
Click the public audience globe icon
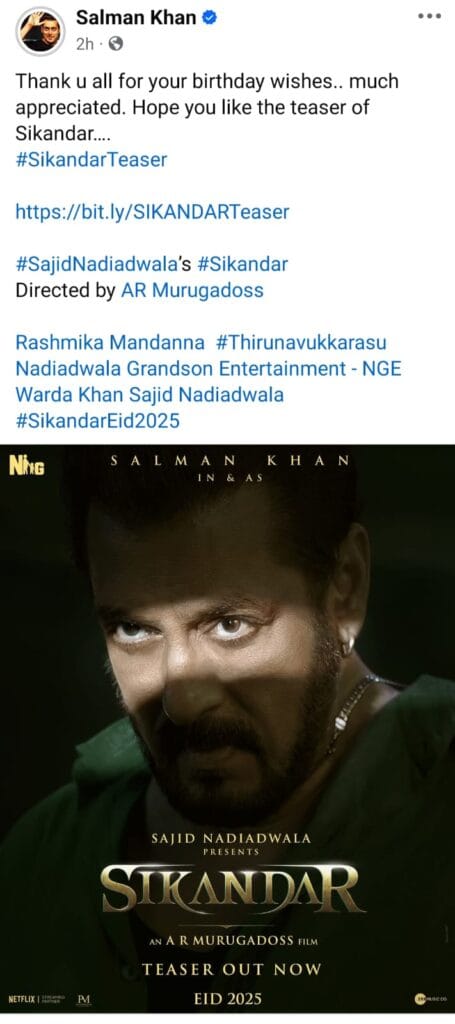pyautogui.click(x=116, y=44)
